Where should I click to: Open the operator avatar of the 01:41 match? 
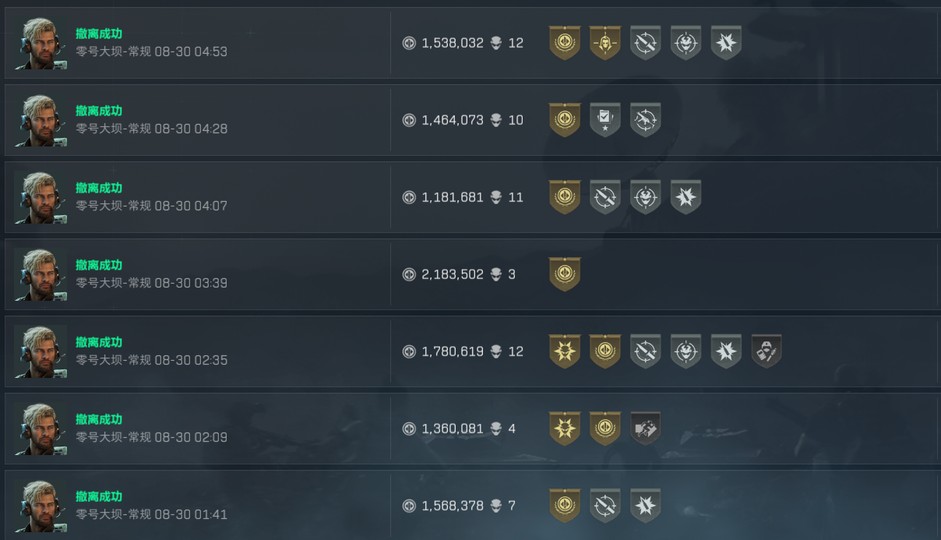(x=40, y=506)
